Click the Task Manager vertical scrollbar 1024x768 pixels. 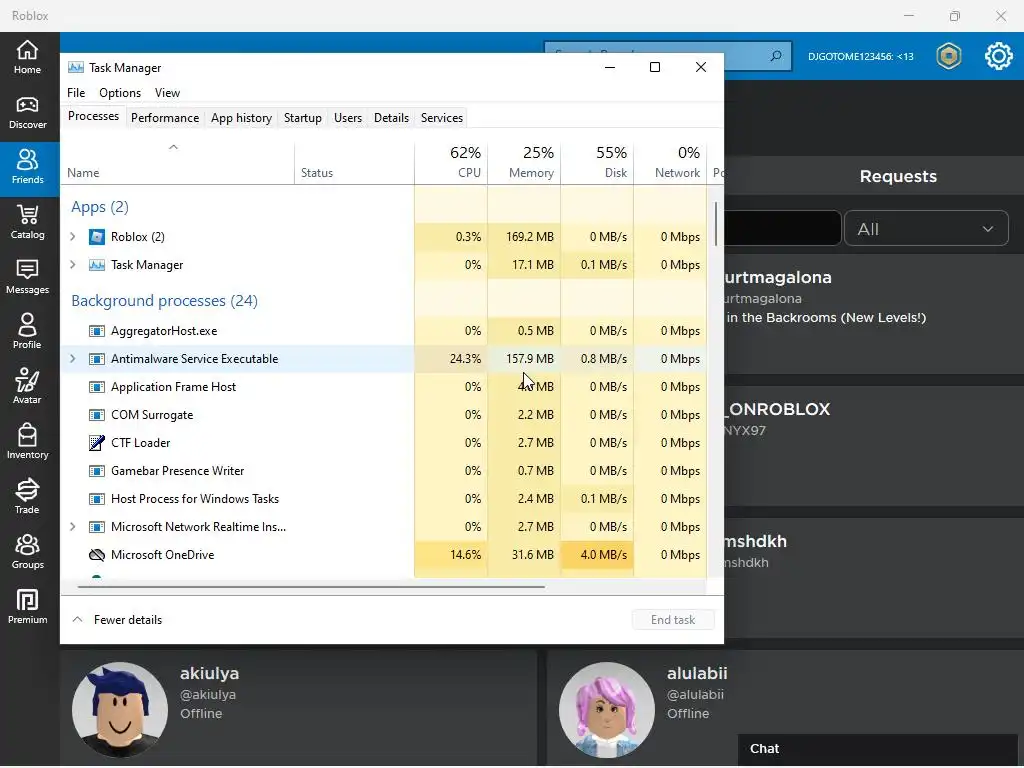point(715,224)
